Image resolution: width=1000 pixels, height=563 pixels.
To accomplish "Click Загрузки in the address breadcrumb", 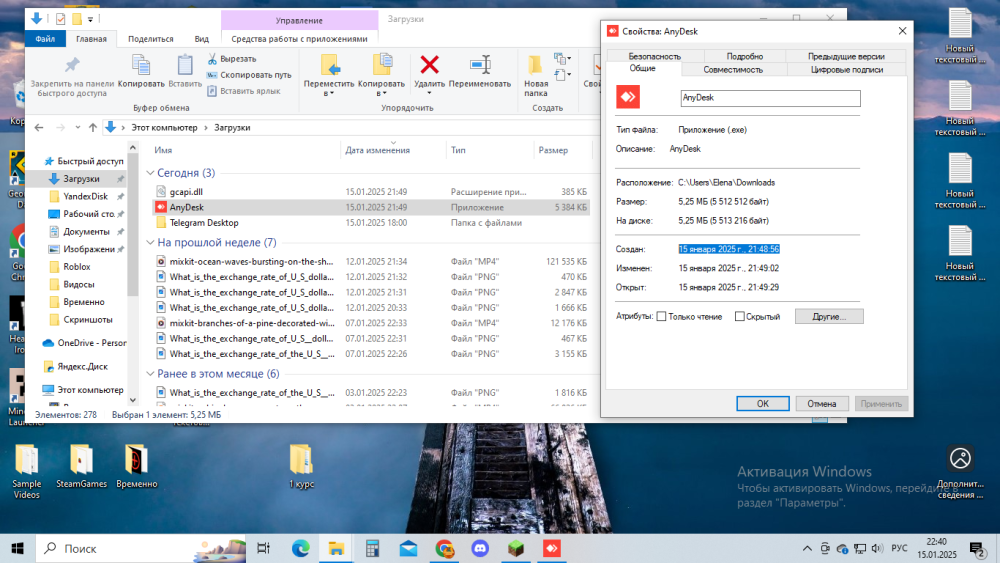I will click(232, 128).
